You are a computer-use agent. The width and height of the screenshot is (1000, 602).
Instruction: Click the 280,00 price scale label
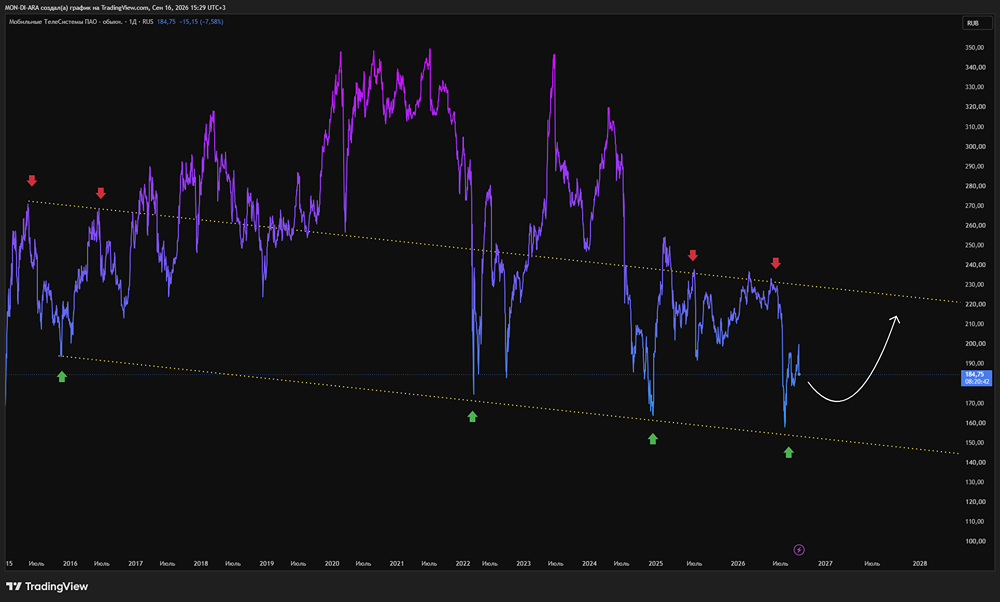[975, 186]
